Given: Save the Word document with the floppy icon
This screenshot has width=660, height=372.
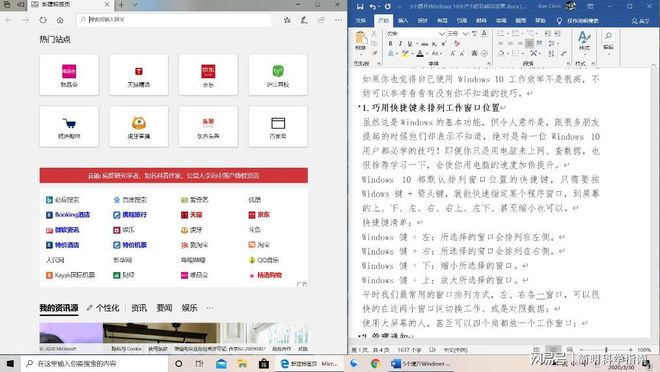Looking at the screenshot, I should 360,6.
